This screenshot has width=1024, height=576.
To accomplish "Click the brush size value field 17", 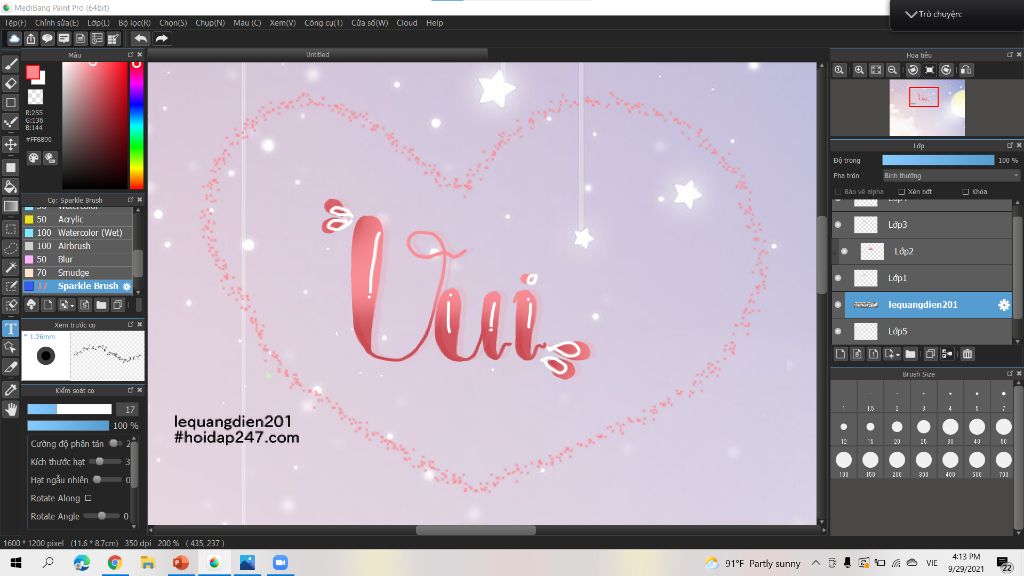I will click(129, 409).
